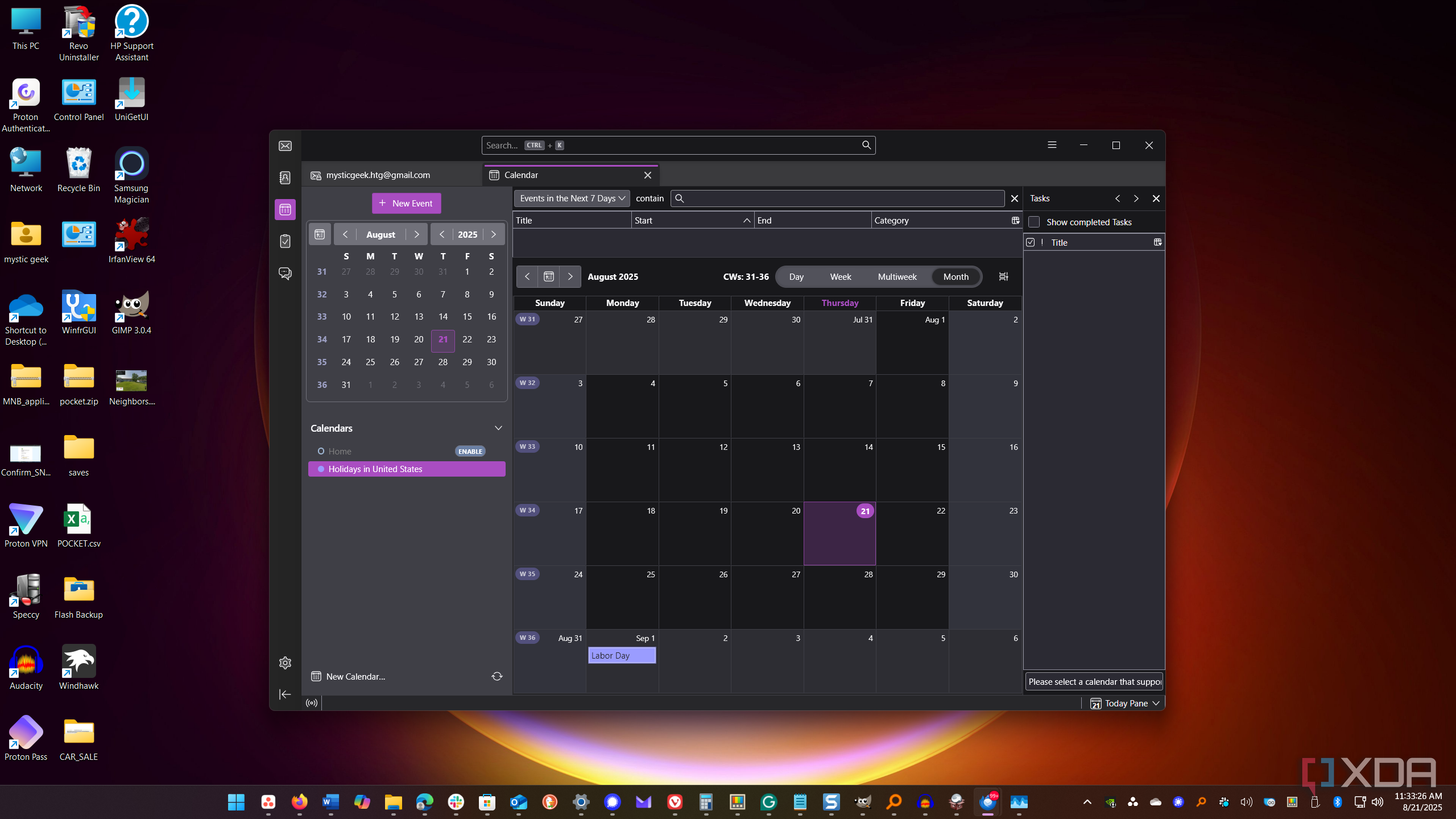Open the Settings gear in the sidebar

285,663
